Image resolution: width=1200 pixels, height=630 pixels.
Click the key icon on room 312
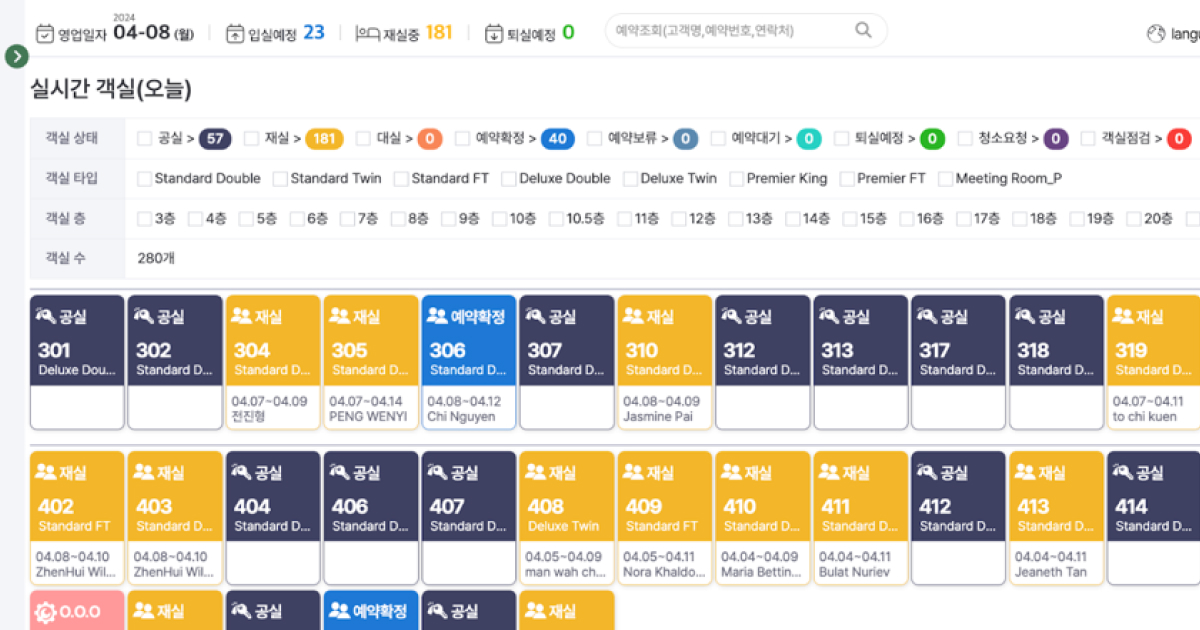pyautogui.click(x=733, y=316)
